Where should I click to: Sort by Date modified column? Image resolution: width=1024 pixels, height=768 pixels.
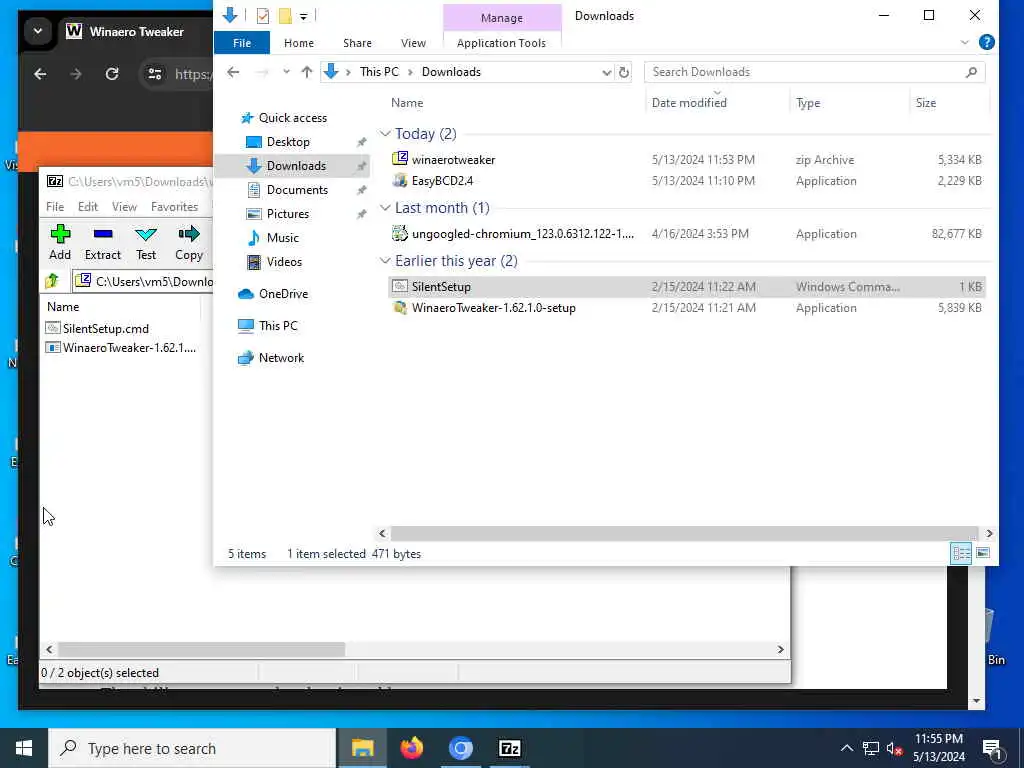point(689,103)
